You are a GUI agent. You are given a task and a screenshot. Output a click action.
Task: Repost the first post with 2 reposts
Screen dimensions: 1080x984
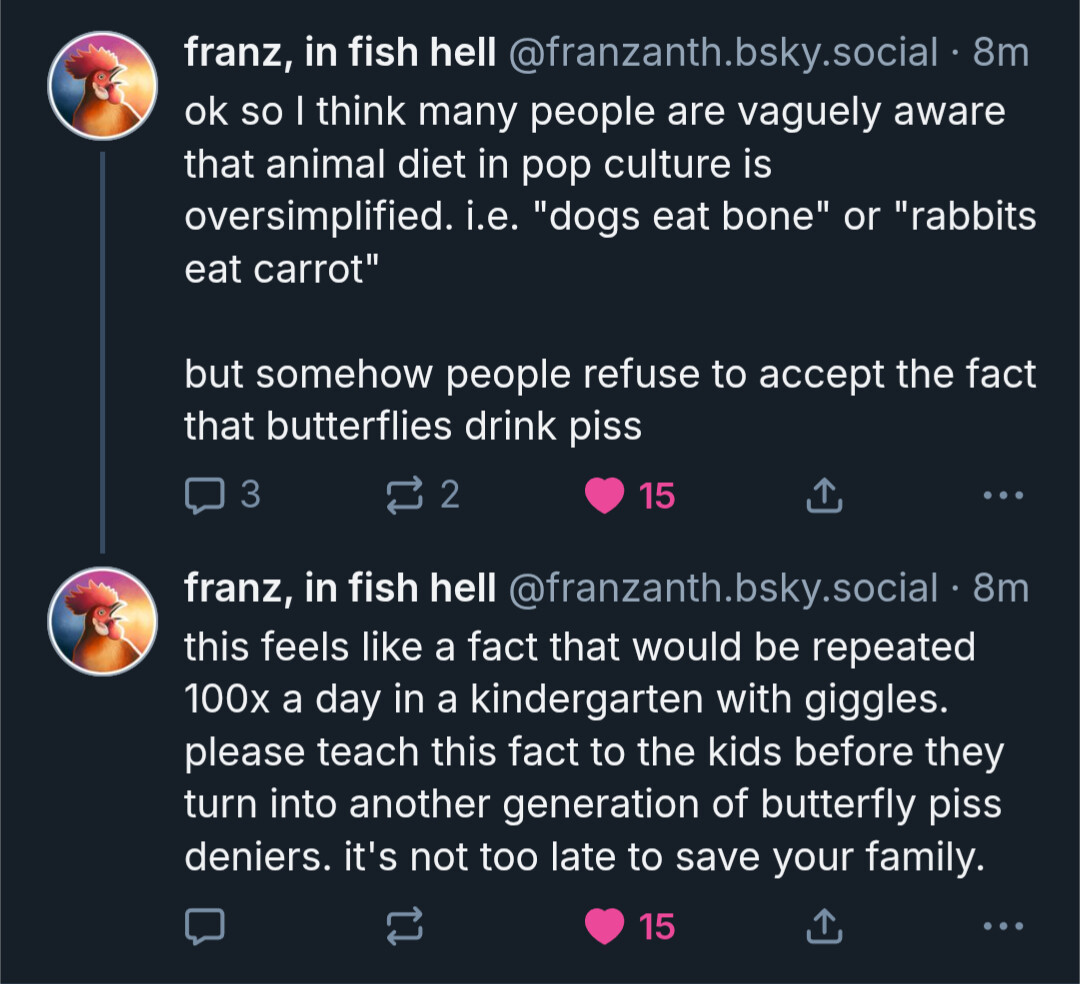click(405, 495)
